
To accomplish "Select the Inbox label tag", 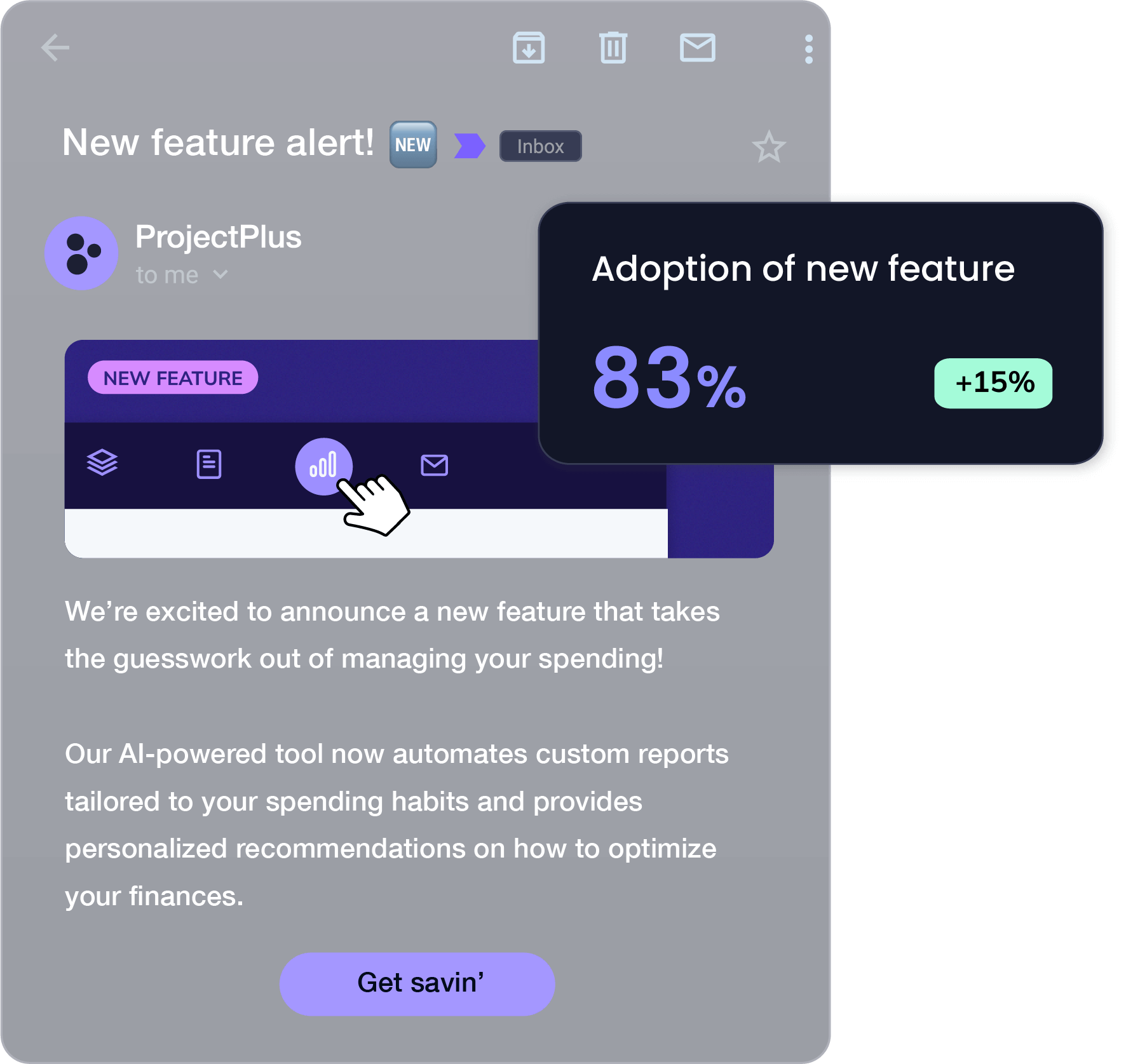I will tap(541, 146).
